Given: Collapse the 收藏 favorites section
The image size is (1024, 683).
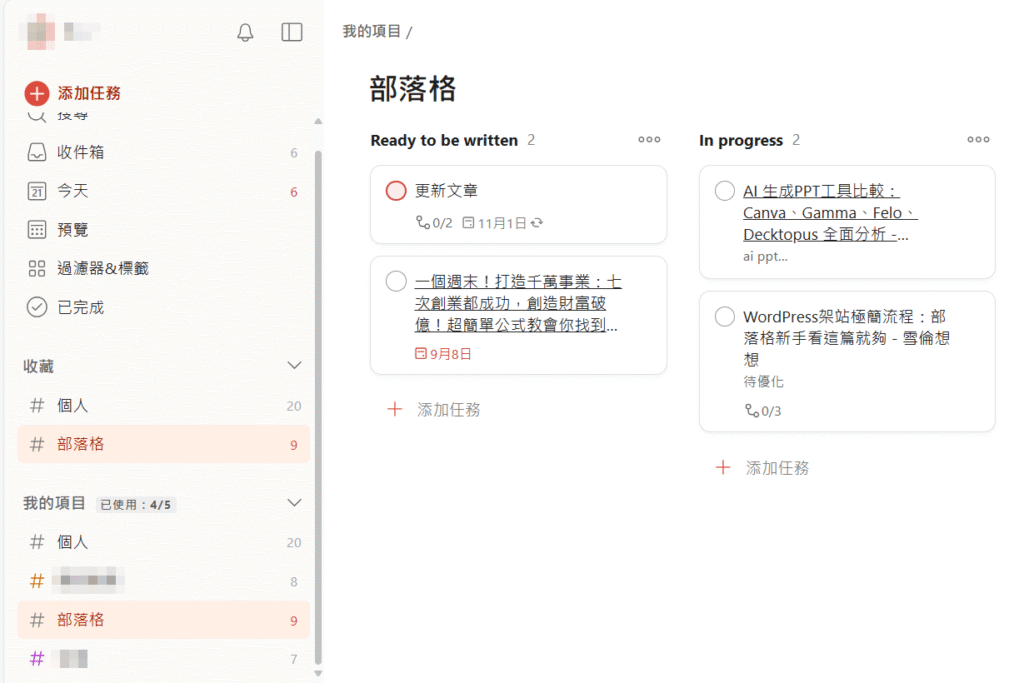Looking at the screenshot, I should [x=294, y=366].
